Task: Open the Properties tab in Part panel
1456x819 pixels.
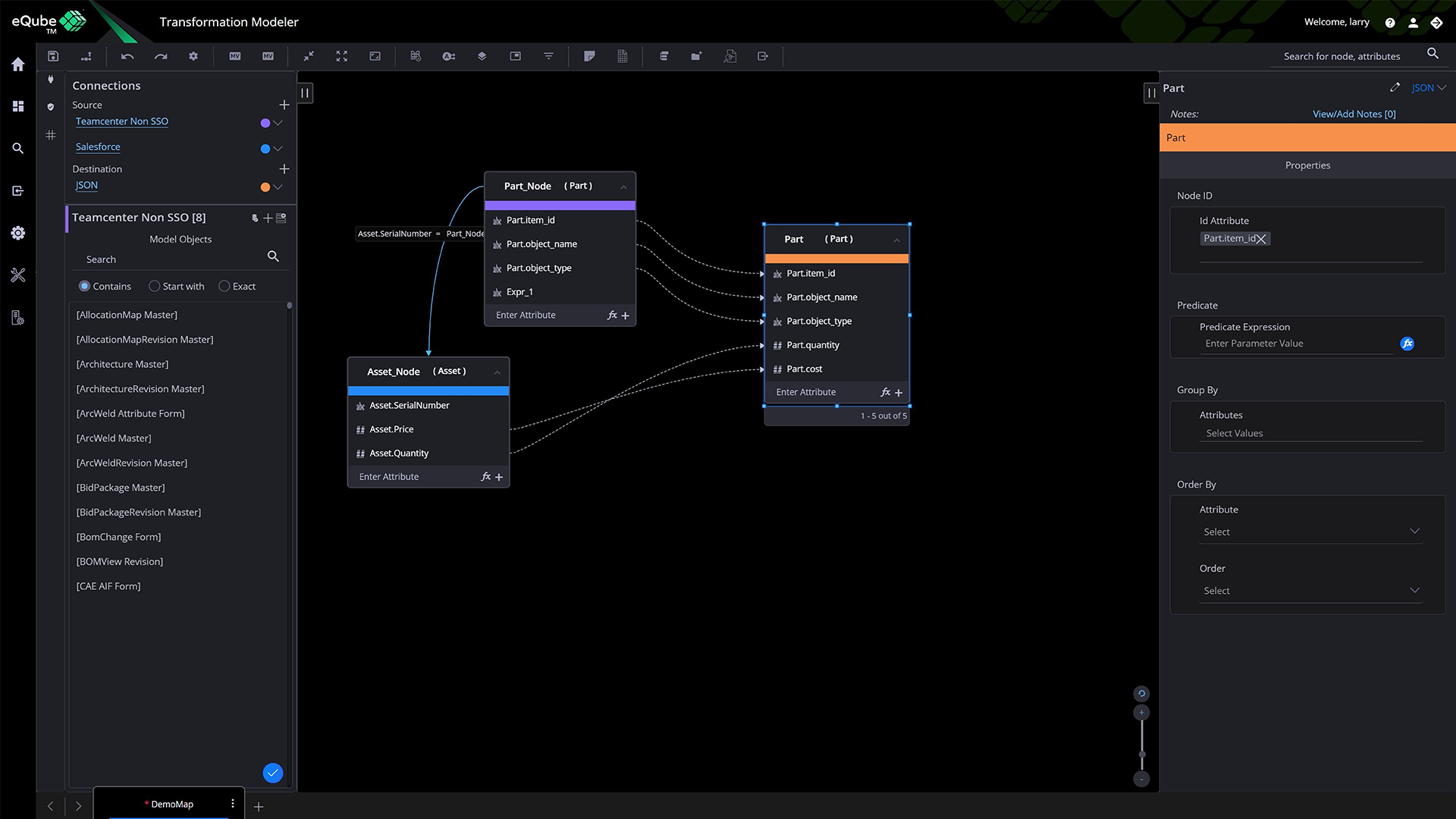Action: tap(1307, 165)
